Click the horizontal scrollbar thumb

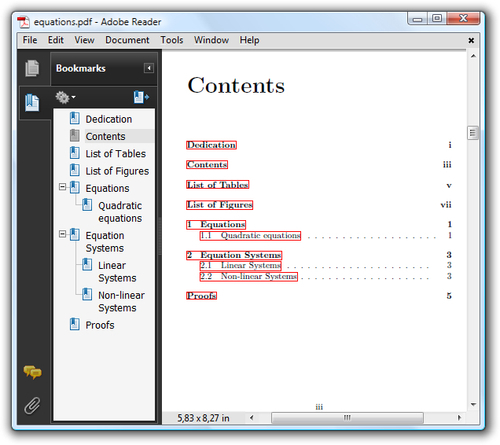347,418
